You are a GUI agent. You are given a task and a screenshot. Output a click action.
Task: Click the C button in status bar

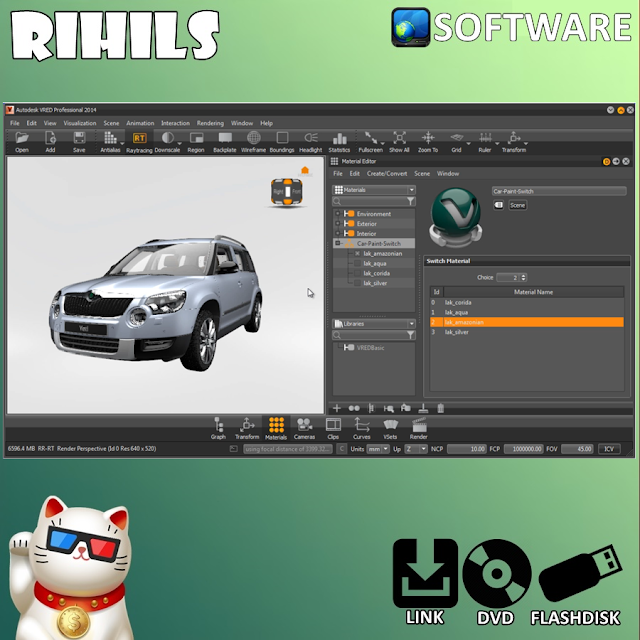[x=342, y=449]
